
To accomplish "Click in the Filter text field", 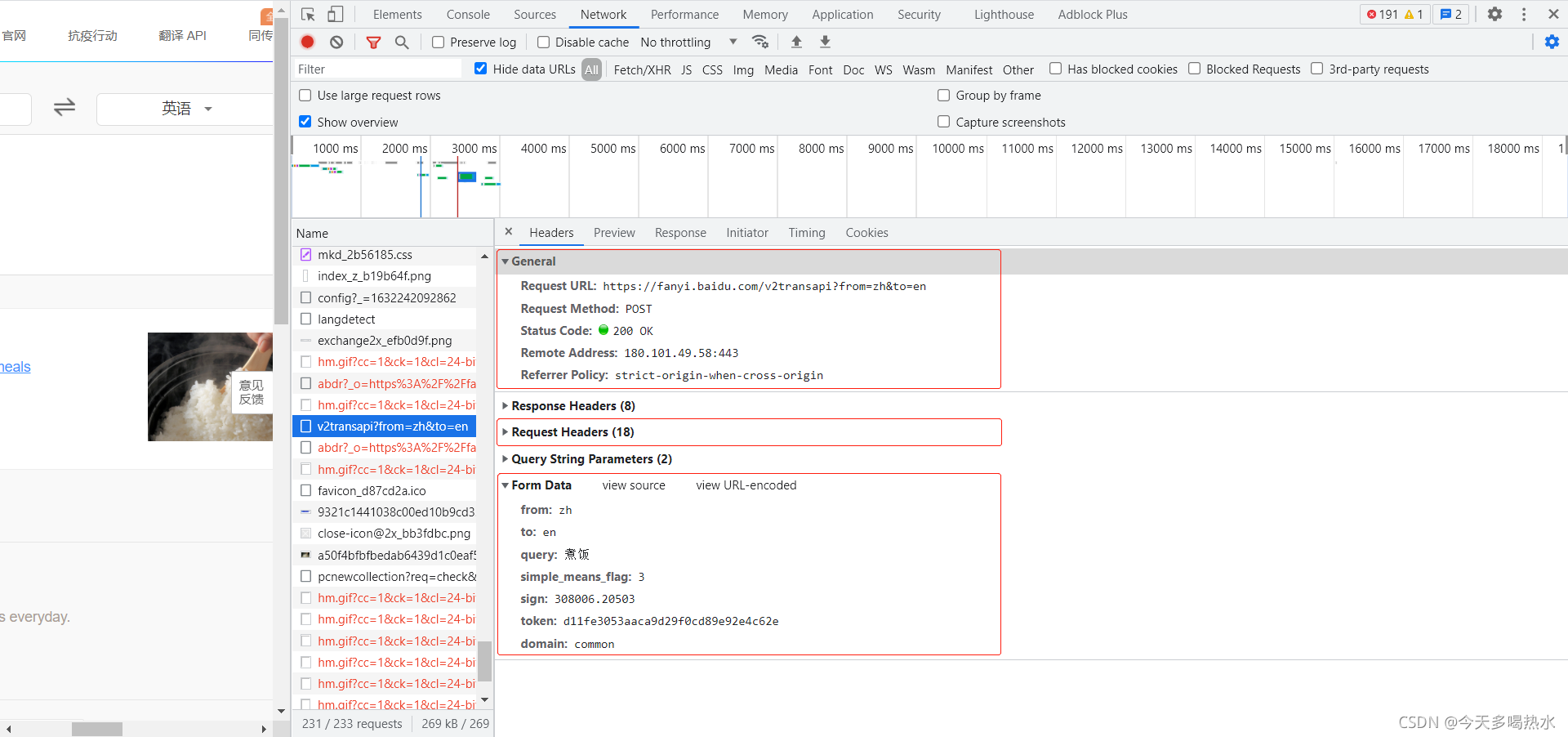I will (x=378, y=69).
